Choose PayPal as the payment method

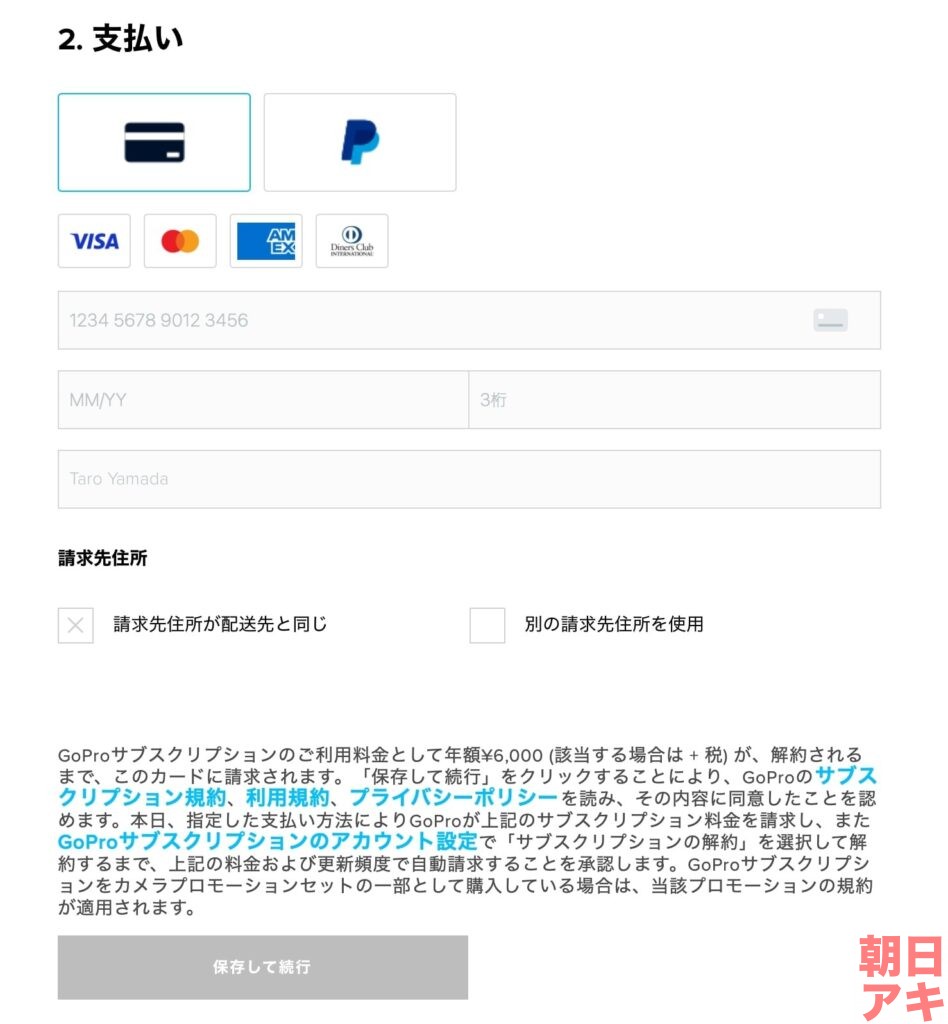coord(360,142)
